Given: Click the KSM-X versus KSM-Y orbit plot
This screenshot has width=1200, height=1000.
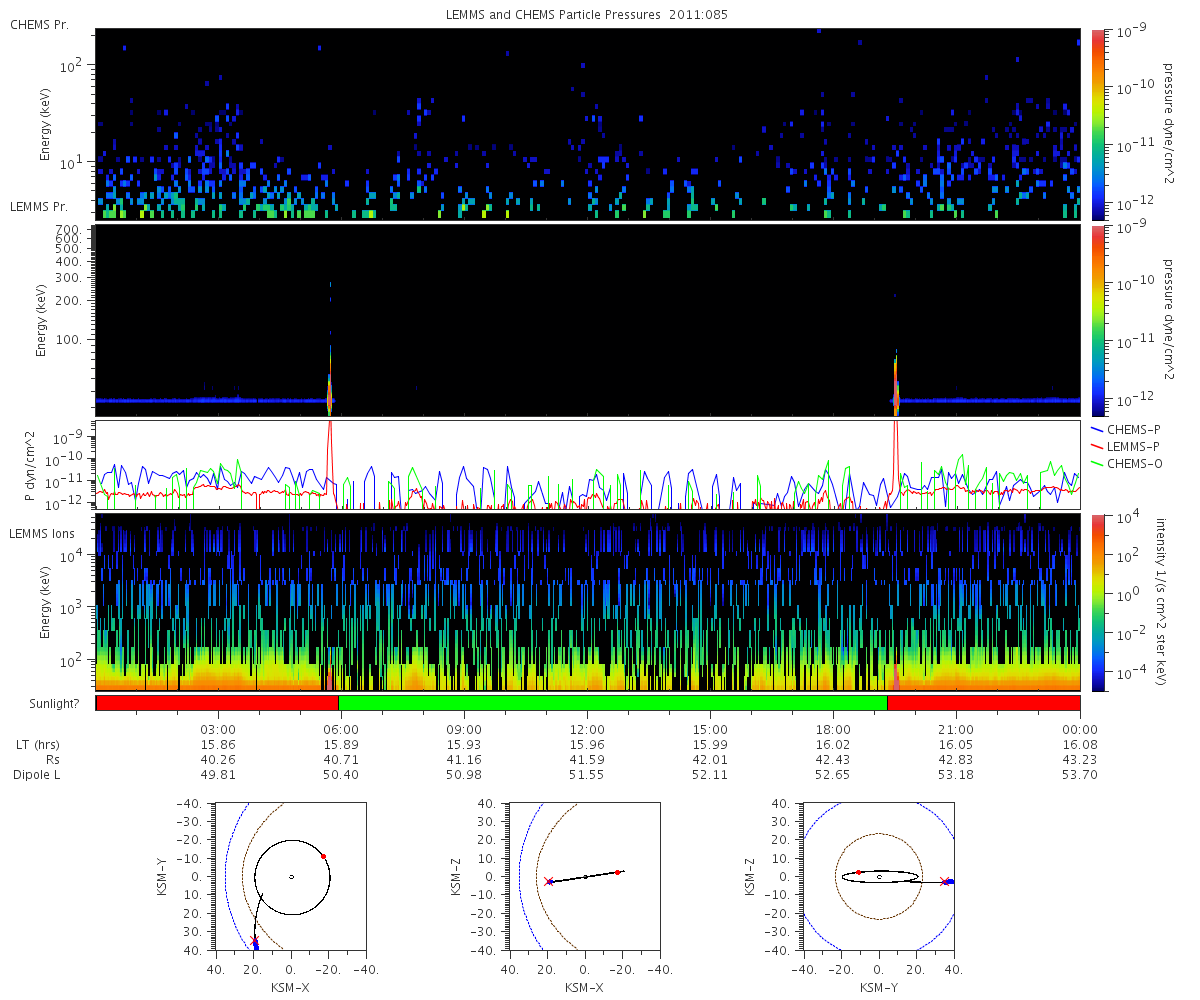Looking at the screenshot, I should click(290, 876).
